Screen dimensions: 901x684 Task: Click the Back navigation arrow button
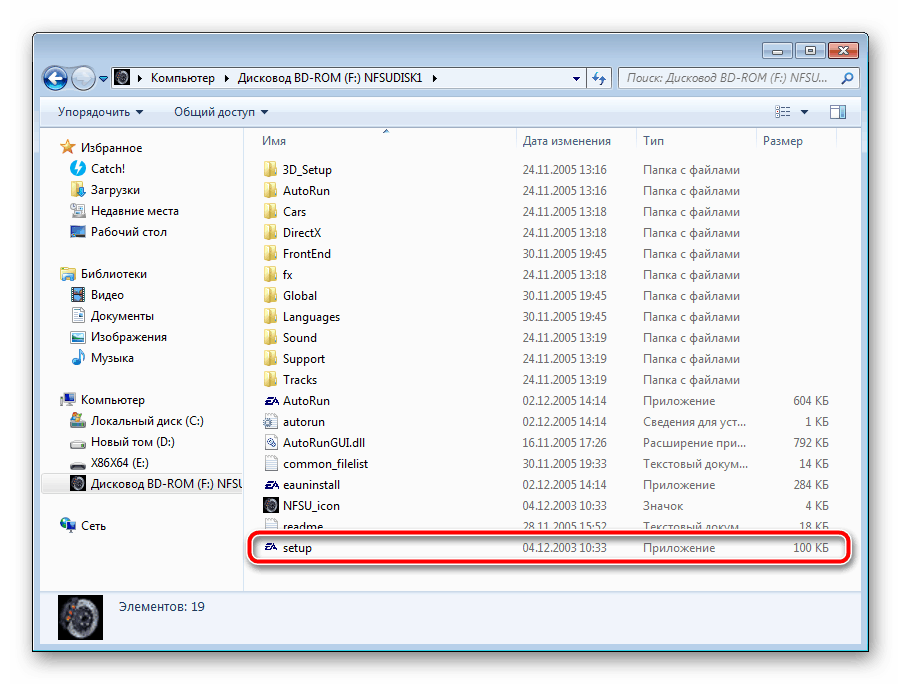(56, 78)
